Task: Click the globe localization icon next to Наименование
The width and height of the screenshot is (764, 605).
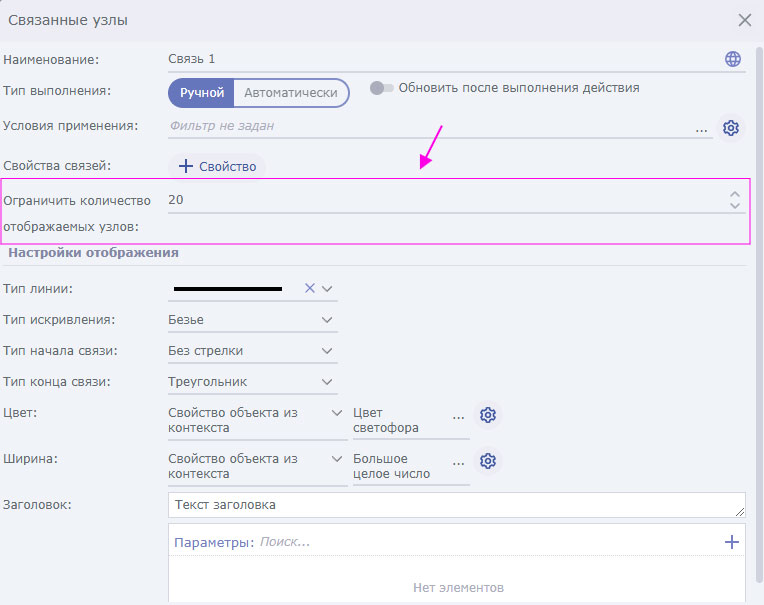Action: point(733,59)
